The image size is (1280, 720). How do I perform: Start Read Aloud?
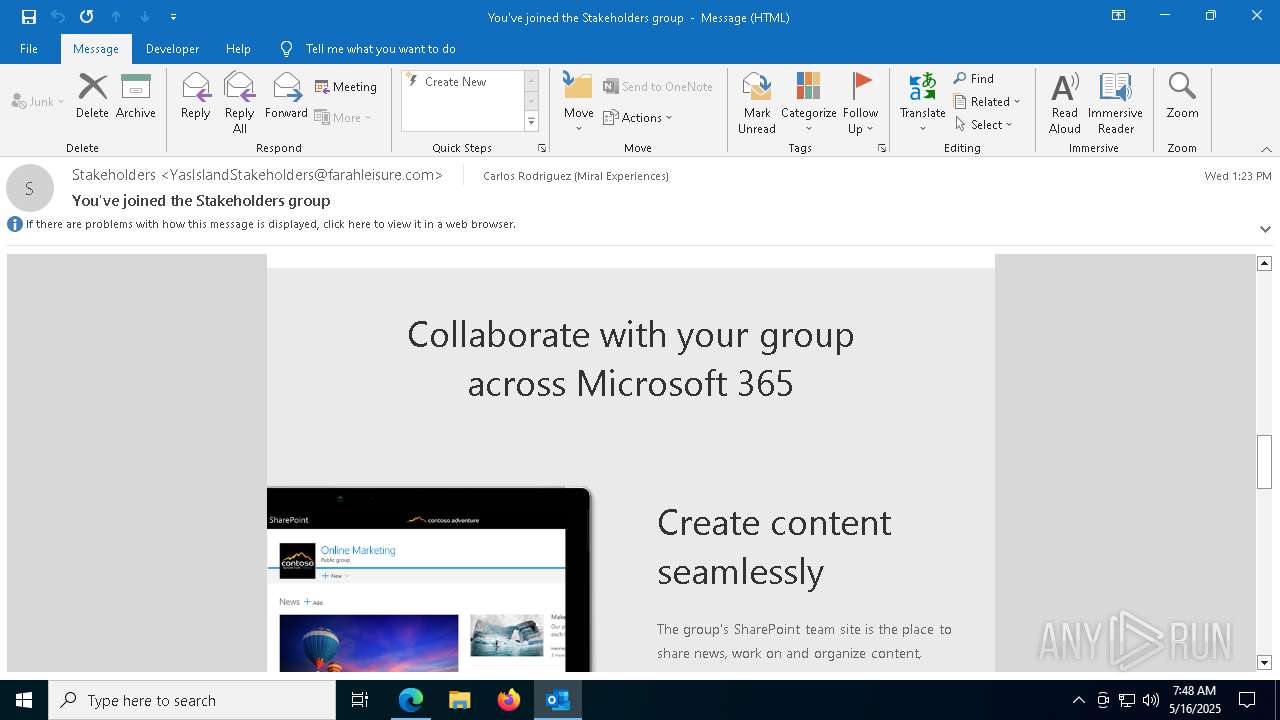click(x=1065, y=102)
